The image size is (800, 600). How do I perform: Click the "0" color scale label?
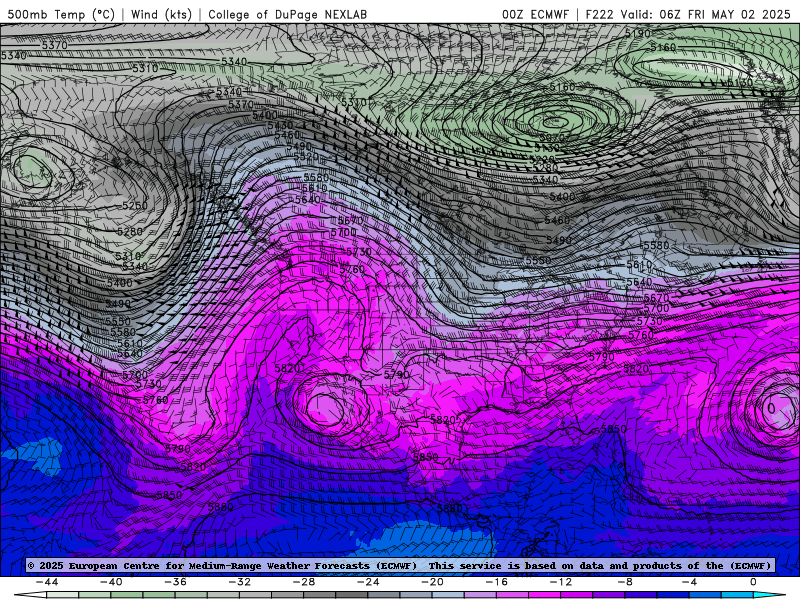click(x=753, y=582)
